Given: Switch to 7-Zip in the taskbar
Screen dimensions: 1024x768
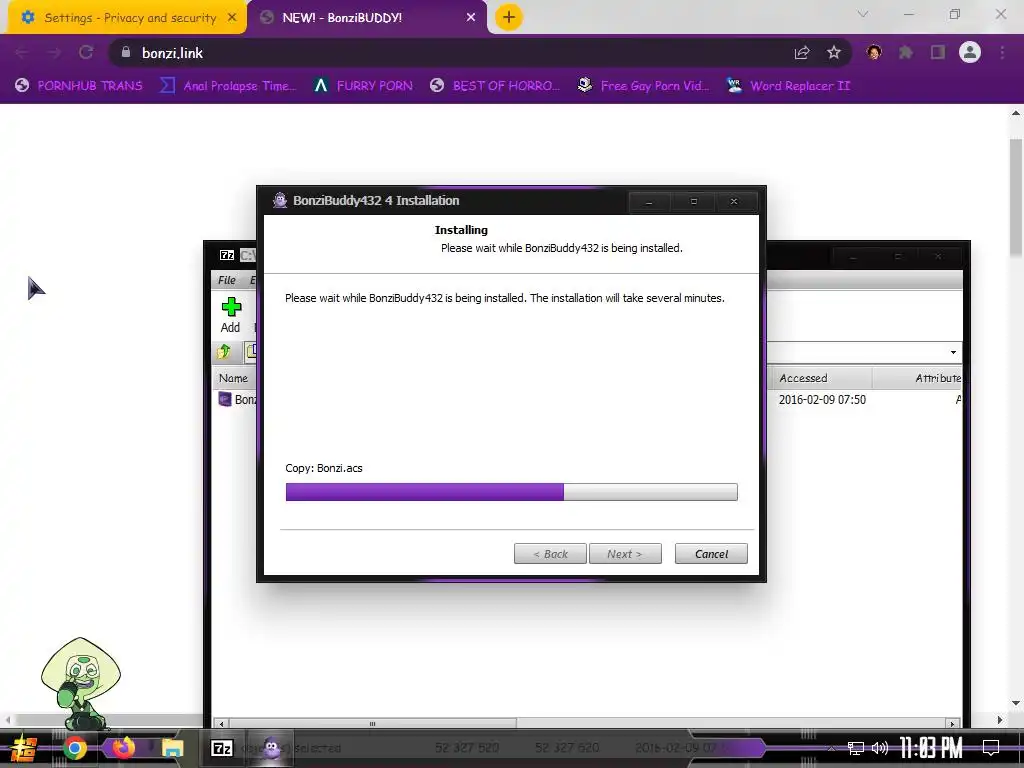Looking at the screenshot, I should (x=222, y=748).
